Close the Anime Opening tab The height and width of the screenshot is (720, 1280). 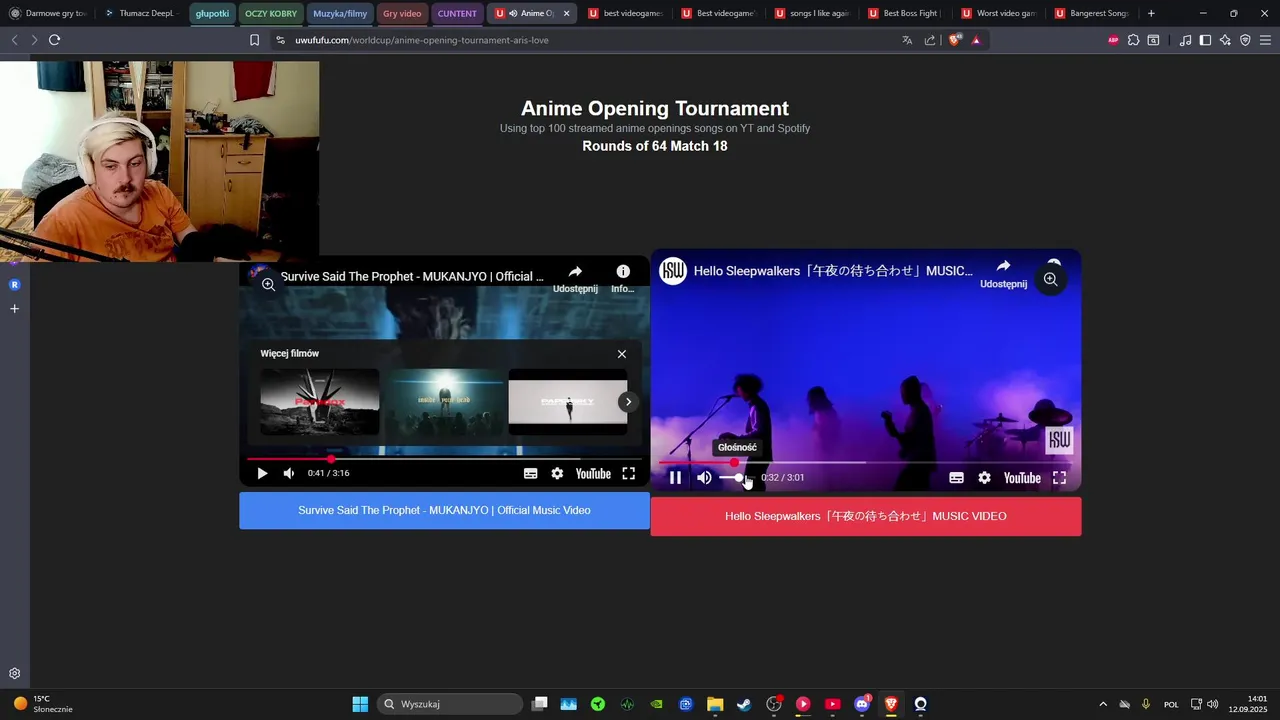(x=566, y=14)
